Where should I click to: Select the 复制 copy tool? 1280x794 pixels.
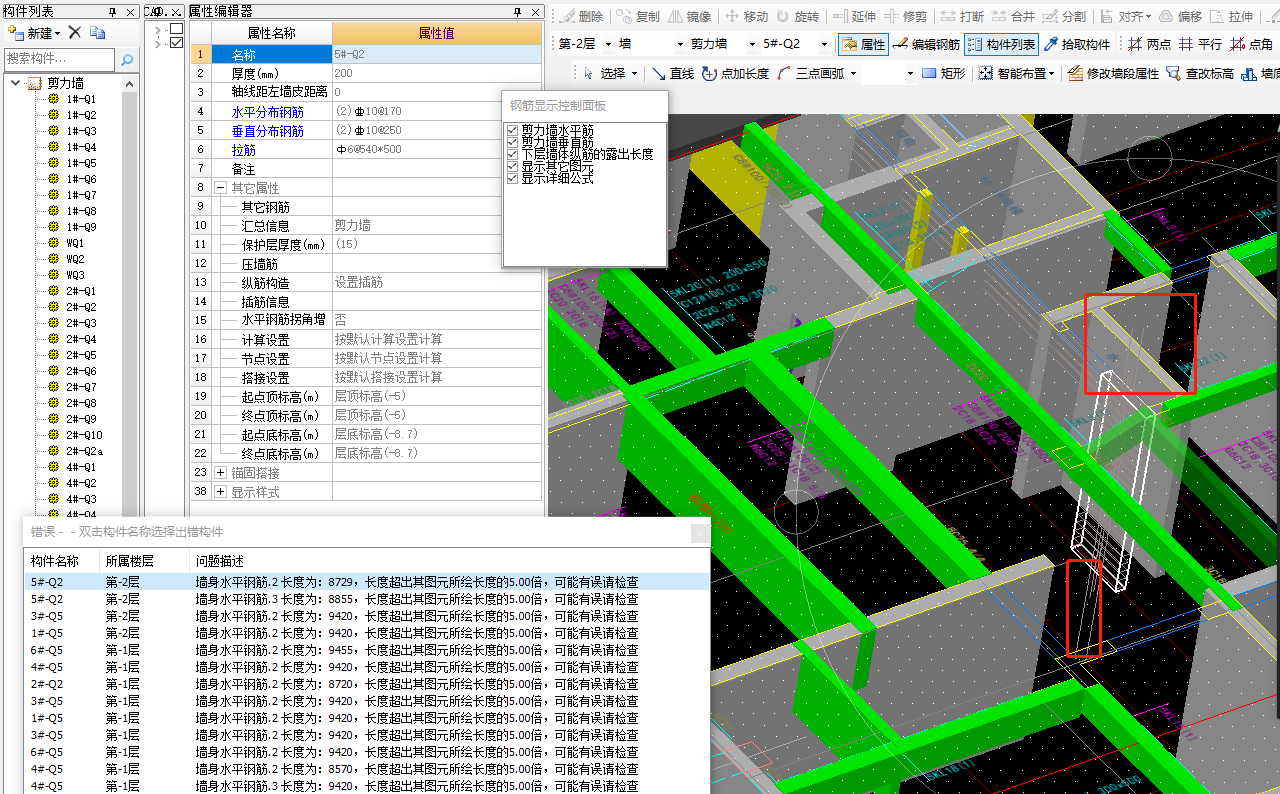[638, 16]
